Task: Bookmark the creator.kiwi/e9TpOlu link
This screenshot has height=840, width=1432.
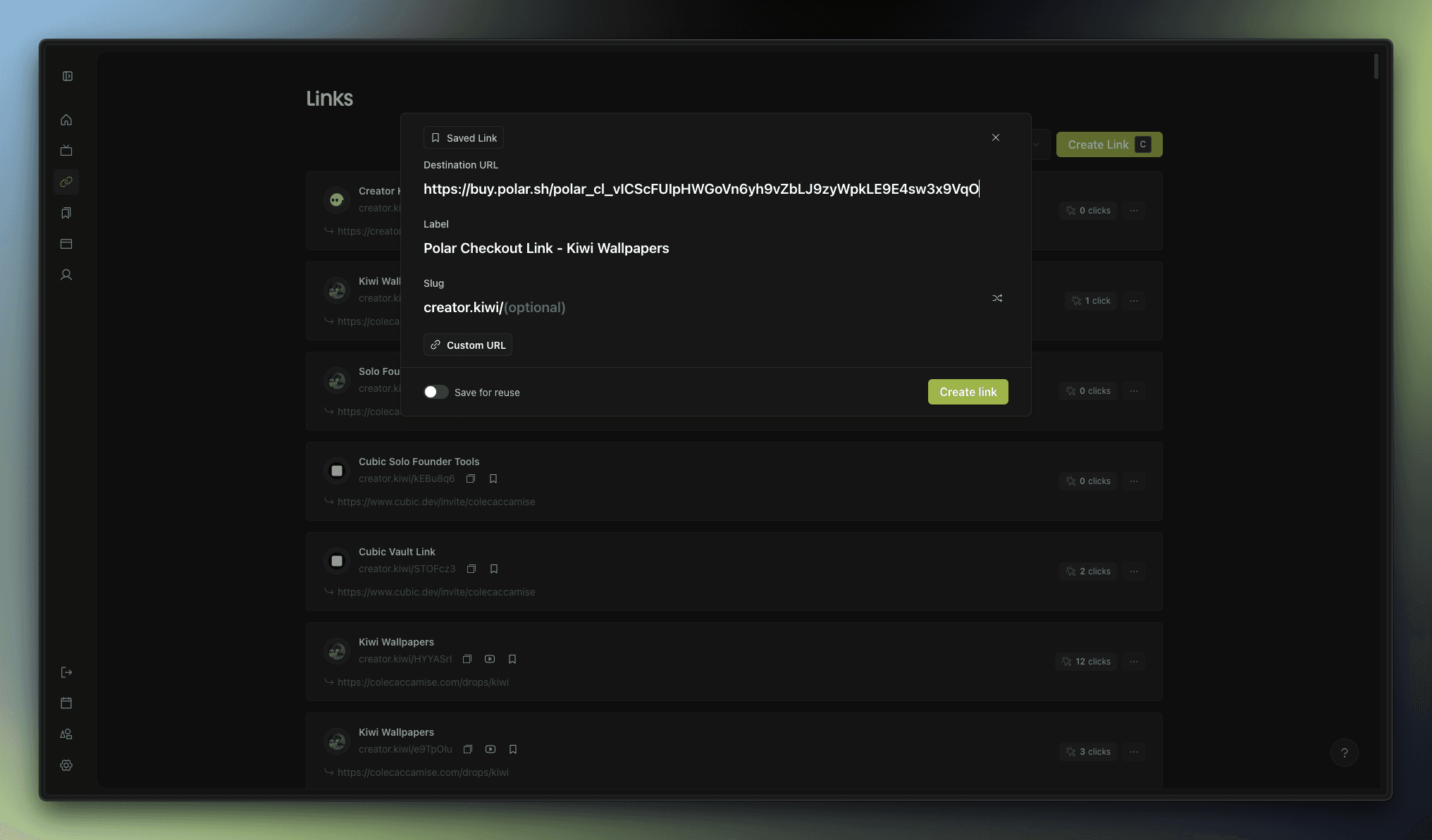Action: click(513, 749)
